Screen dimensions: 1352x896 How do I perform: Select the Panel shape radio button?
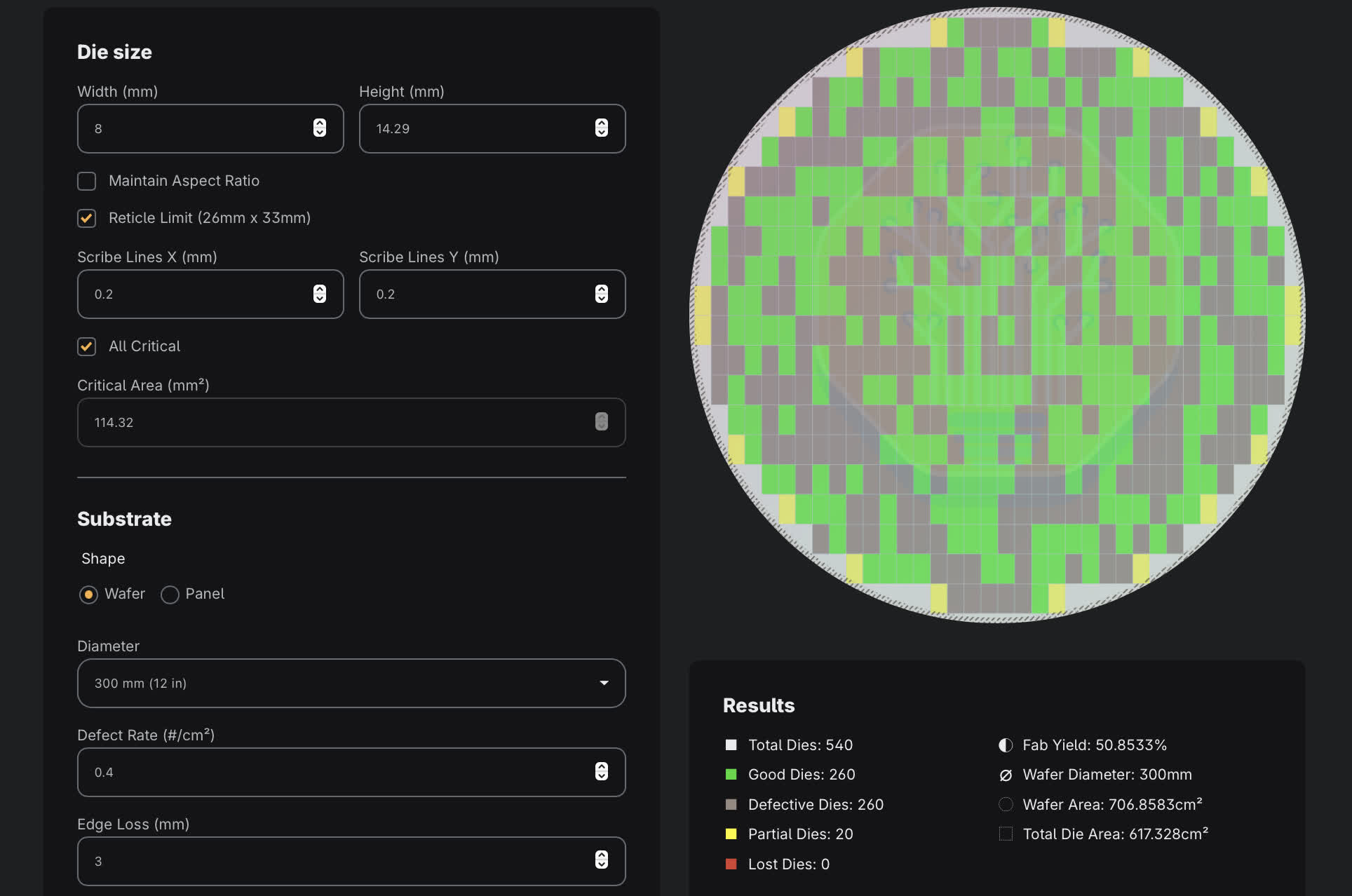170,595
